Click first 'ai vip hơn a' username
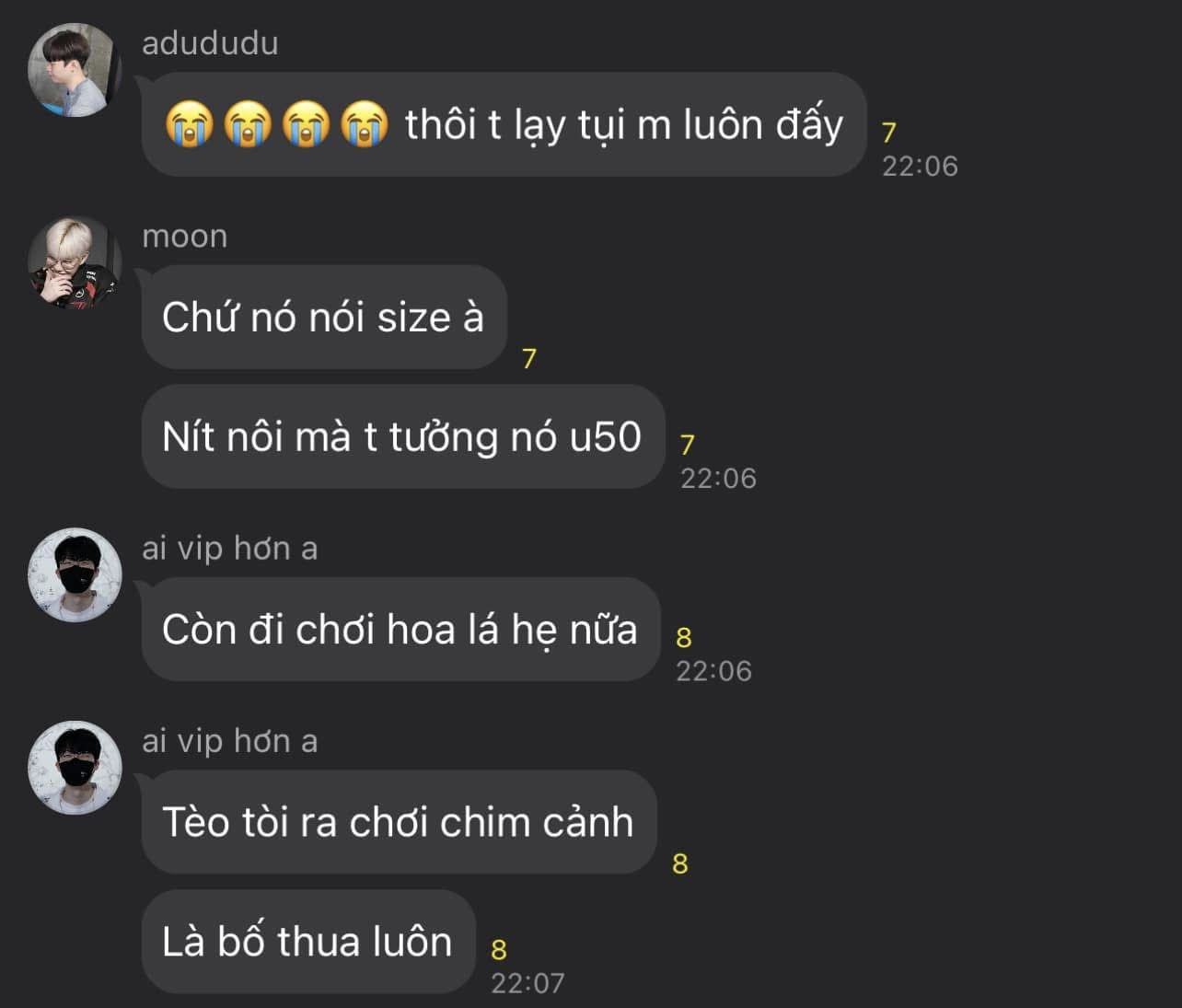 [229, 549]
